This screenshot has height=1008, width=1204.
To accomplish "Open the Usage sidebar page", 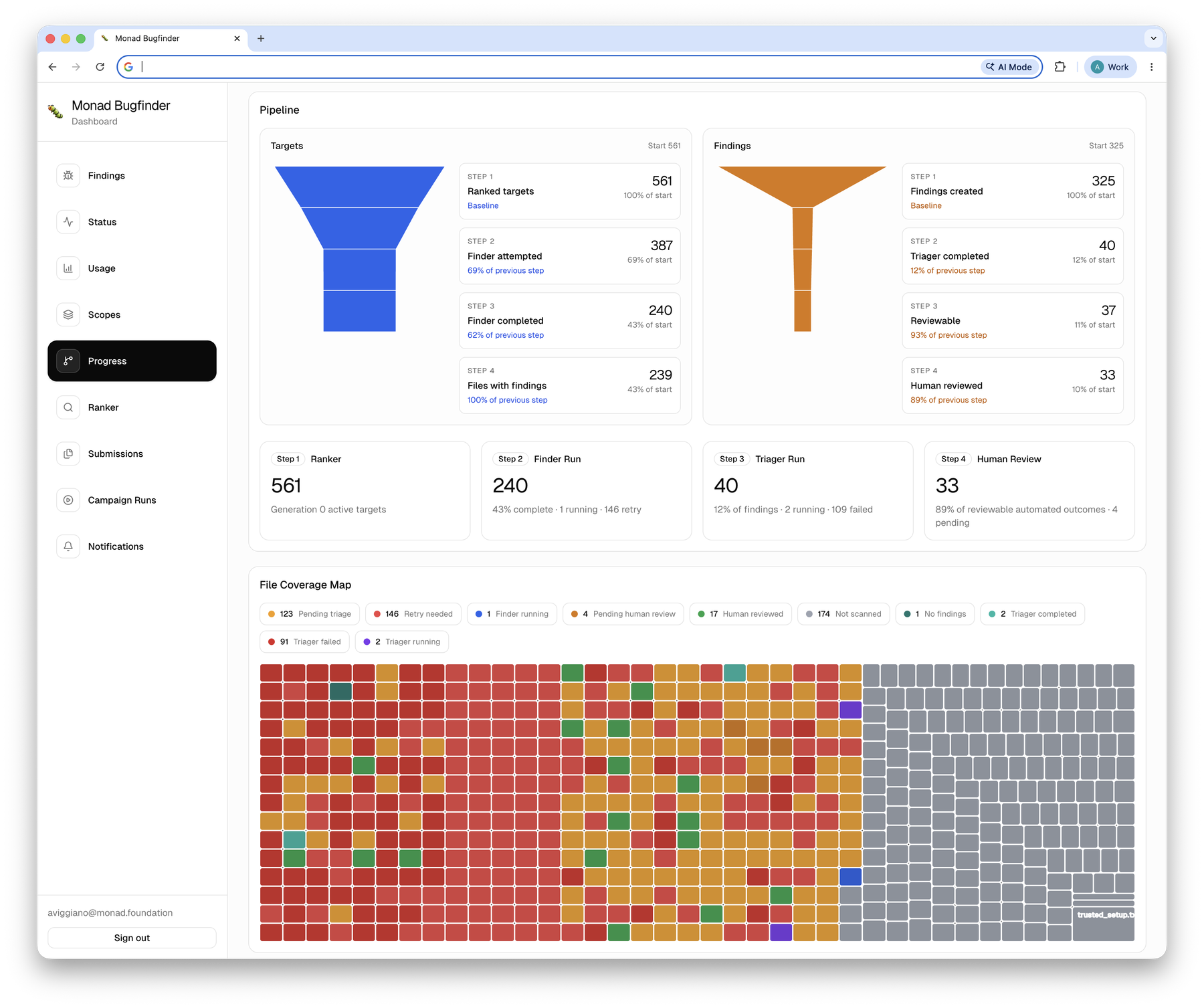I will pyautogui.click(x=132, y=268).
